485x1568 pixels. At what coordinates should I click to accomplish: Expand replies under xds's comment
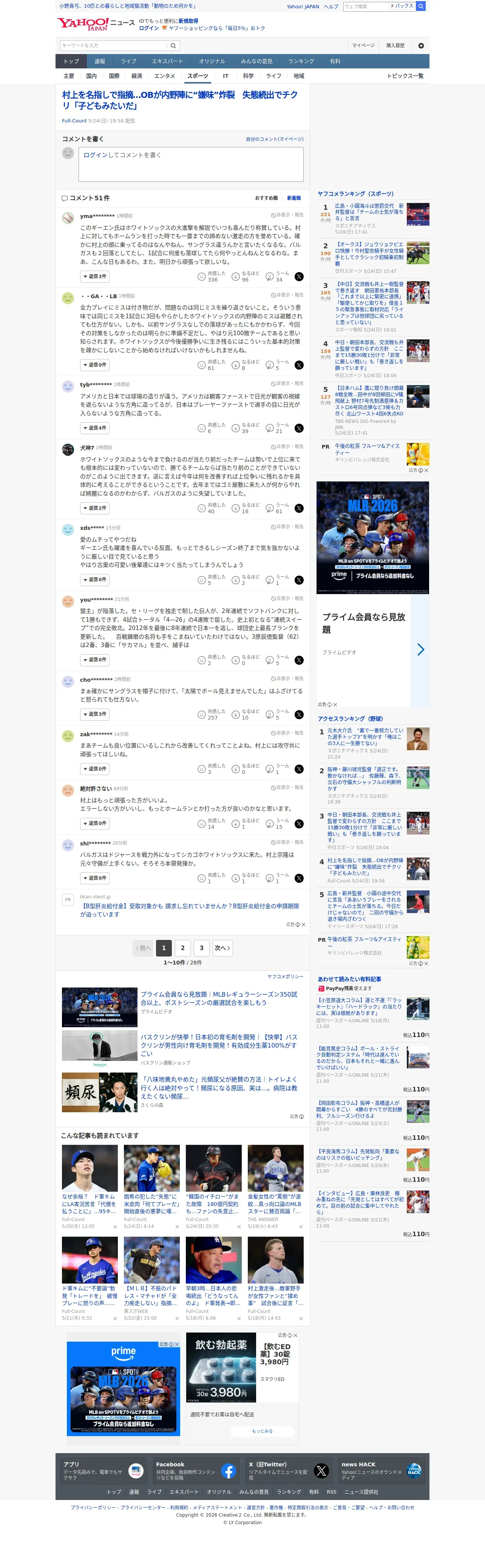(95, 580)
